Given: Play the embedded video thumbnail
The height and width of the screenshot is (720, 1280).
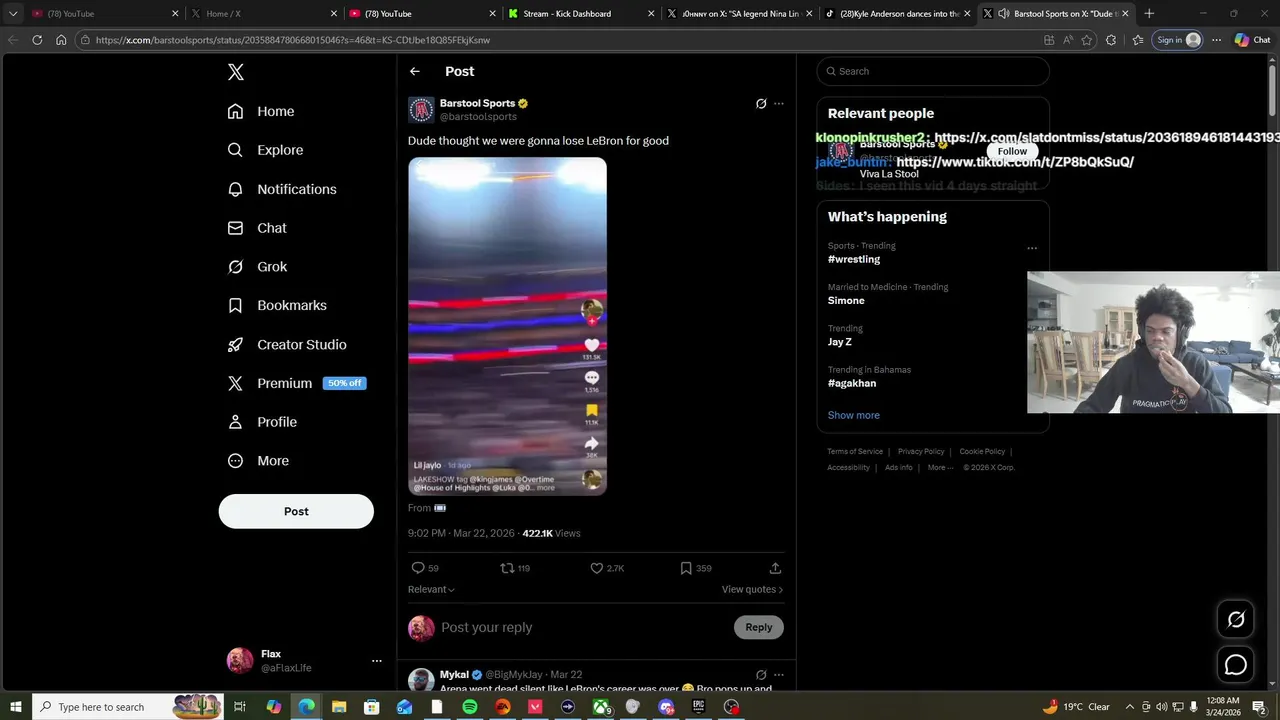Looking at the screenshot, I should click(x=507, y=326).
